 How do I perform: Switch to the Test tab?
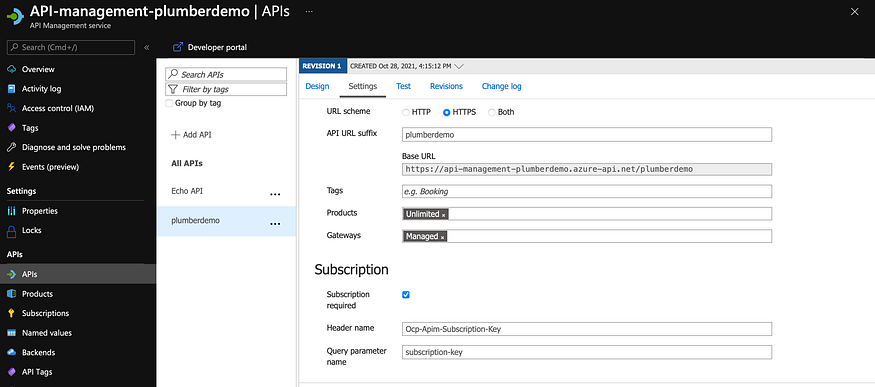403,86
